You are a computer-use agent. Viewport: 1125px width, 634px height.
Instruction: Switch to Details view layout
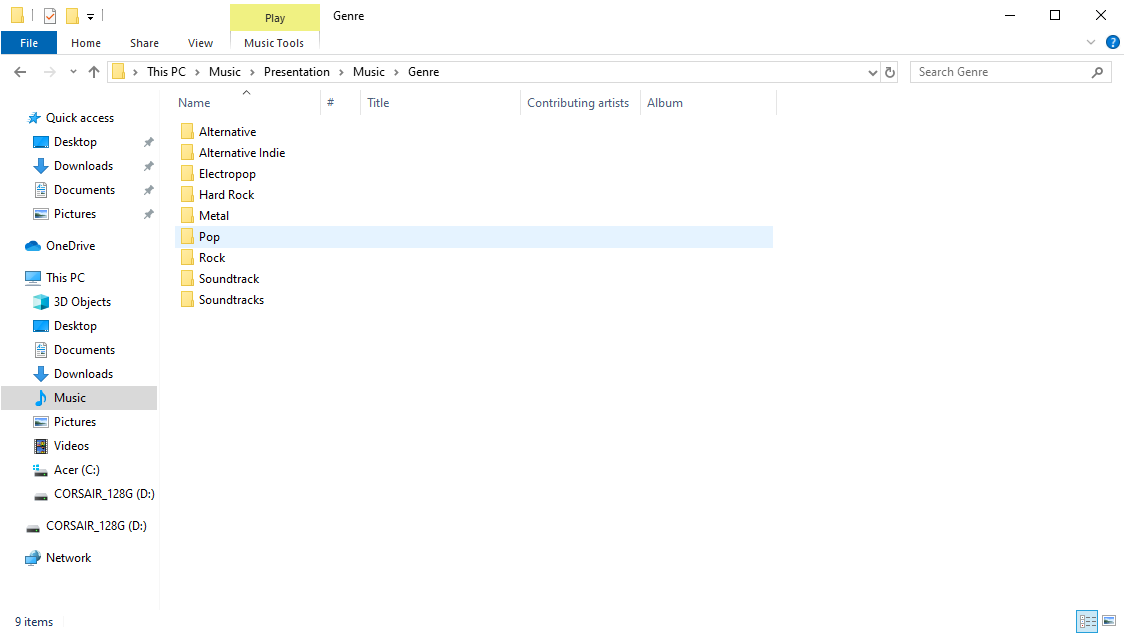click(1087, 621)
